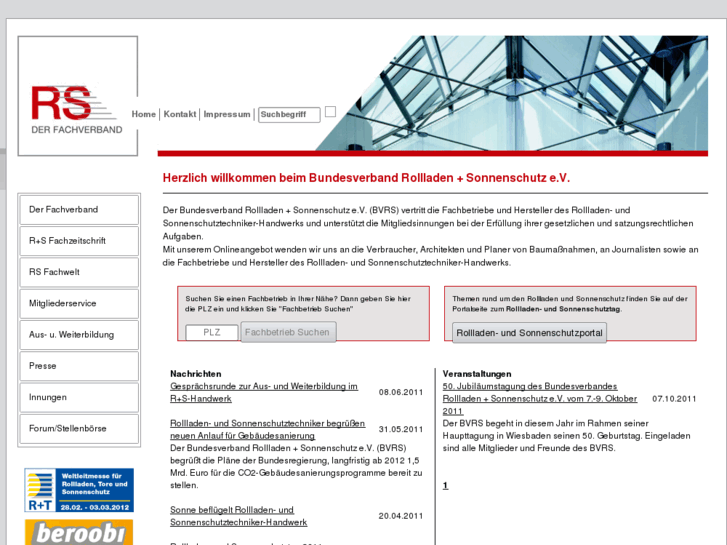
Task: Open the Kontakt page
Action: [180, 114]
